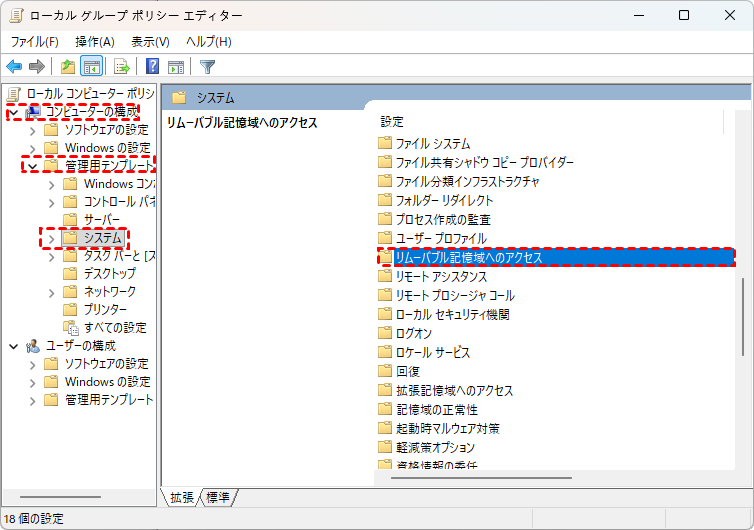Click the 設定 column header
This screenshot has height=530, width=754.
[x=392, y=121]
